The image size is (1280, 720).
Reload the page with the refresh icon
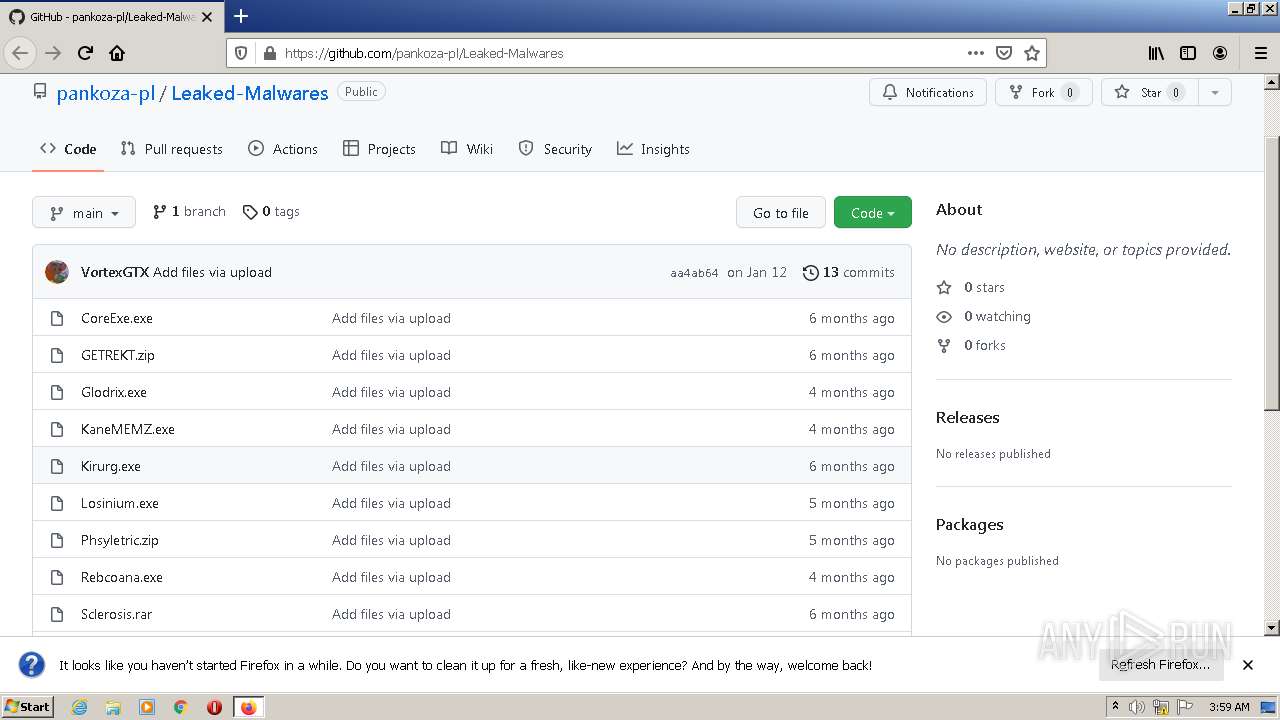click(85, 53)
